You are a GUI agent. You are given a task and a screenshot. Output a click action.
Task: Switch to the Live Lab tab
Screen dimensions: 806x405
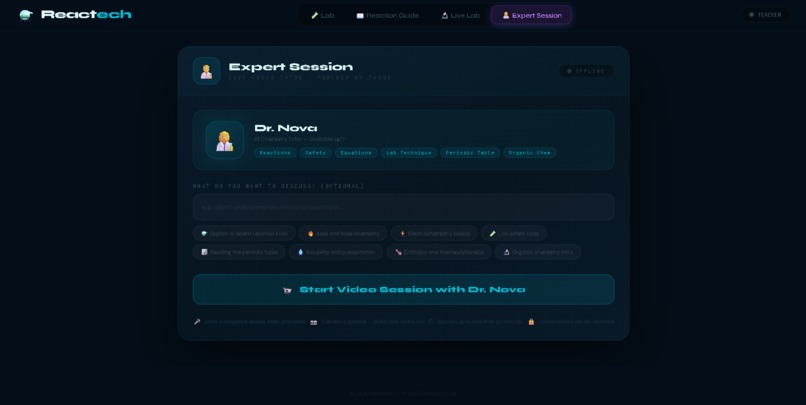[x=460, y=15]
